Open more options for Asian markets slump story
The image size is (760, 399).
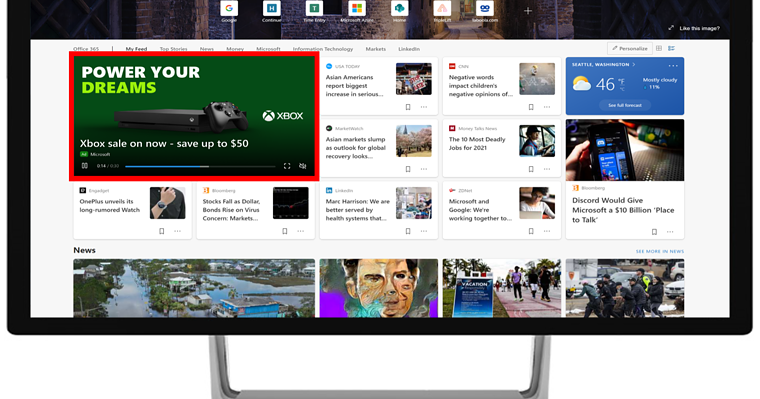click(x=424, y=169)
